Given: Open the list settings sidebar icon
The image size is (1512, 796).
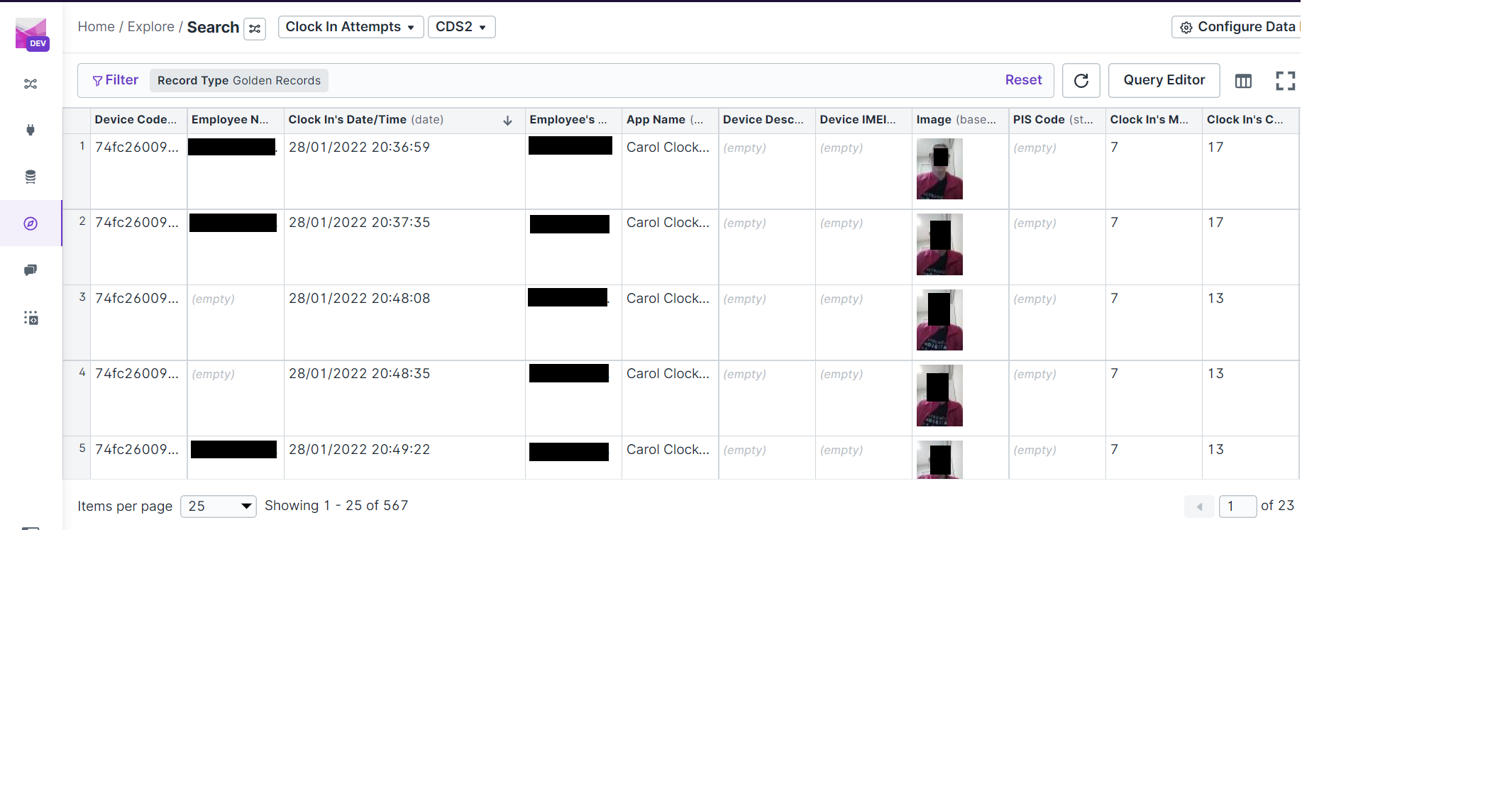Looking at the screenshot, I should [31, 318].
